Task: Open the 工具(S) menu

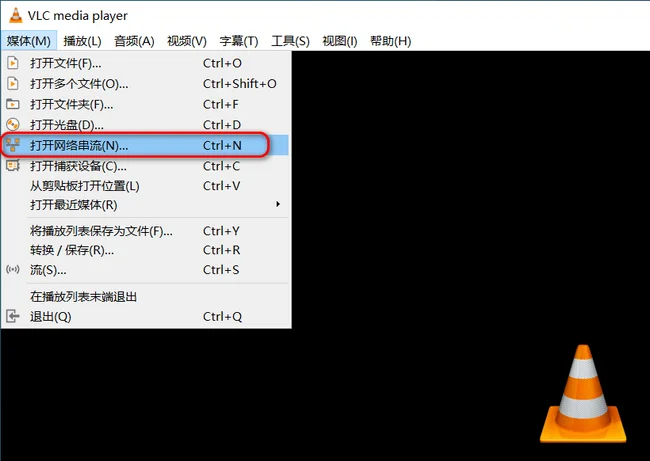Action: 290,41
